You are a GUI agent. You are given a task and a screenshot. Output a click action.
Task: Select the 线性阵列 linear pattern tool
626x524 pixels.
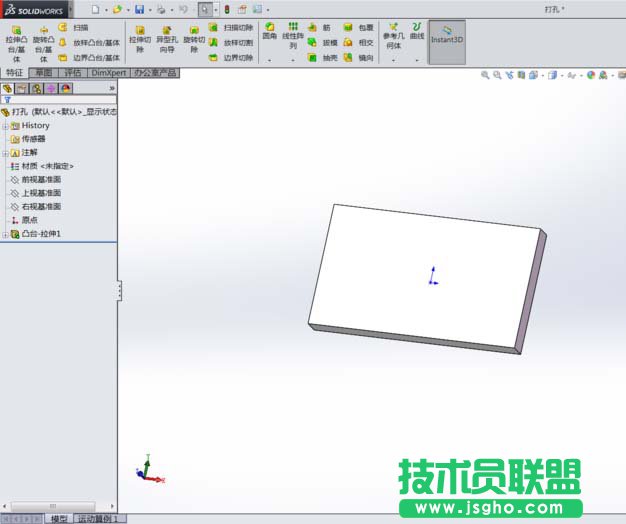point(293,35)
